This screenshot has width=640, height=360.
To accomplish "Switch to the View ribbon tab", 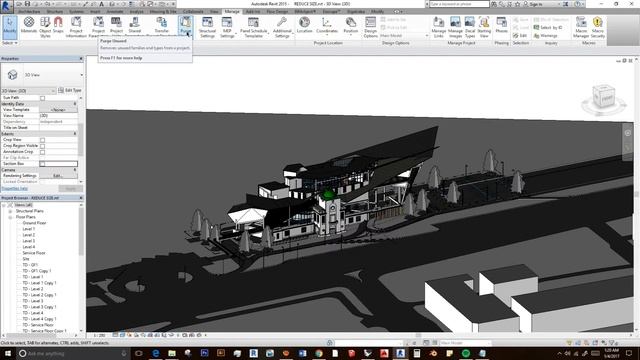I will coord(214,11).
